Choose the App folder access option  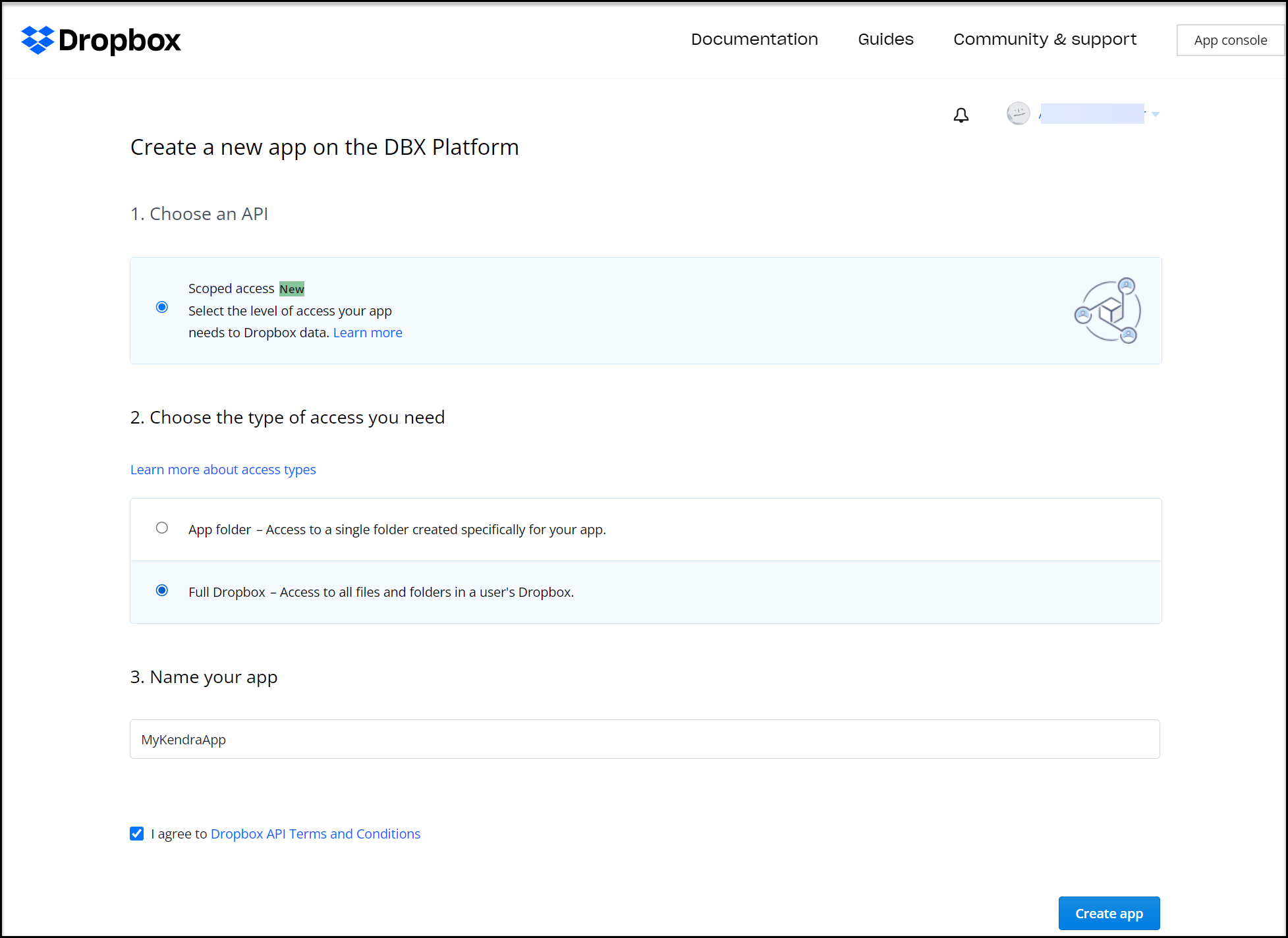coord(162,528)
